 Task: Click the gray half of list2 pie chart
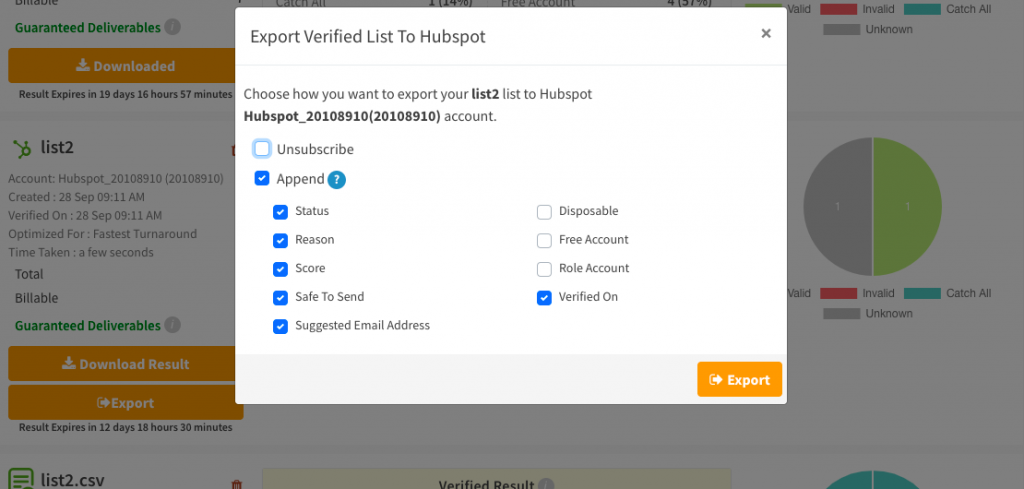click(x=838, y=206)
